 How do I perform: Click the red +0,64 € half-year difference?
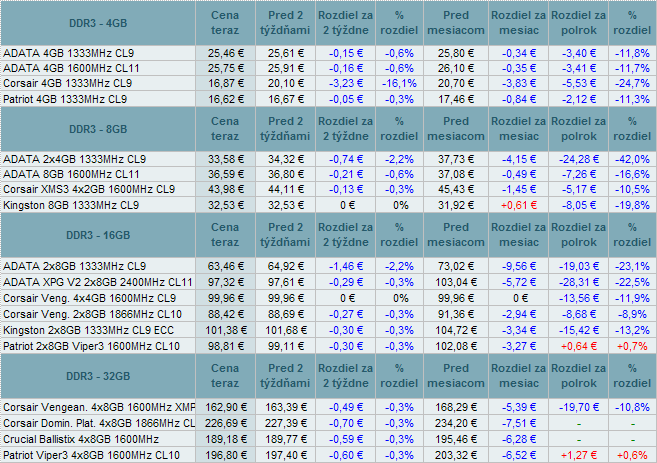pos(579,346)
